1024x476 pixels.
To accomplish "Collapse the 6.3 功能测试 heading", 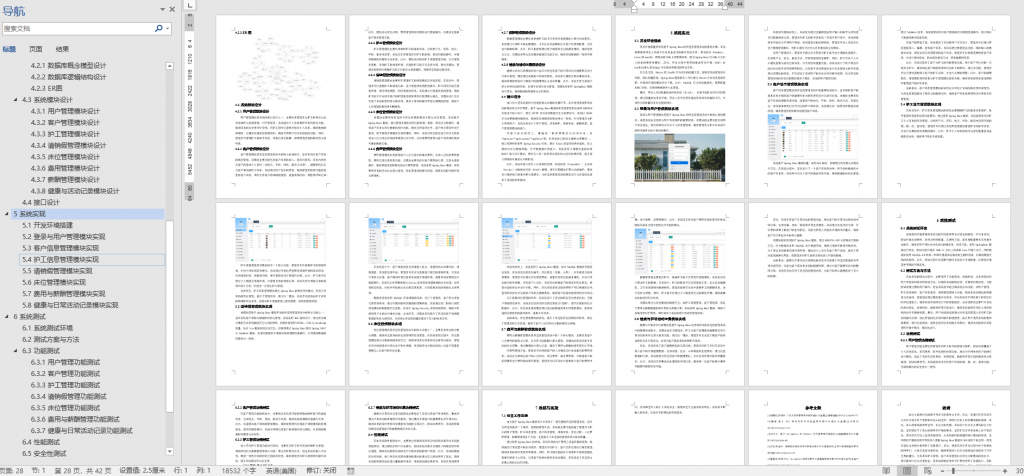I will [x=17, y=352].
